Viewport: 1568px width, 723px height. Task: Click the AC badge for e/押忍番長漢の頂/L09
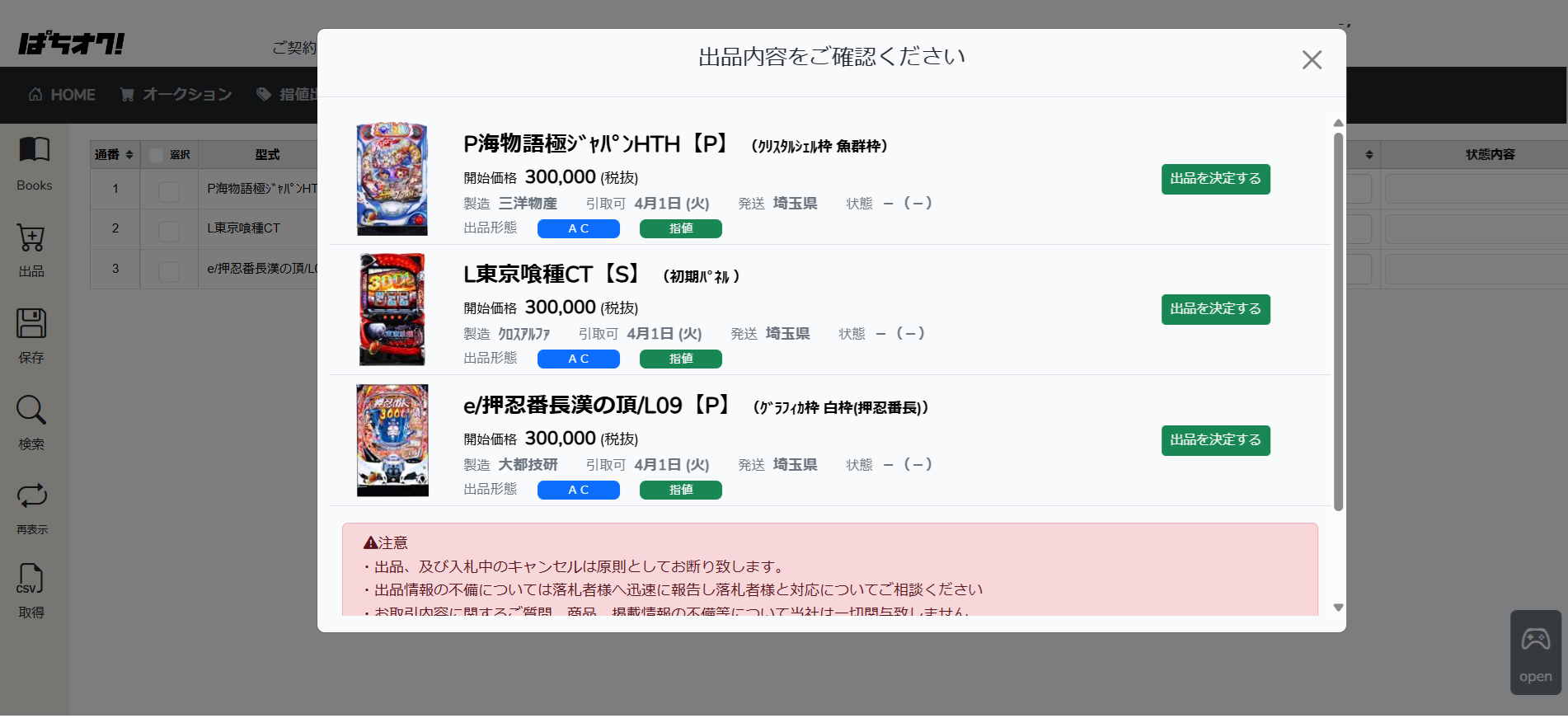click(578, 490)
